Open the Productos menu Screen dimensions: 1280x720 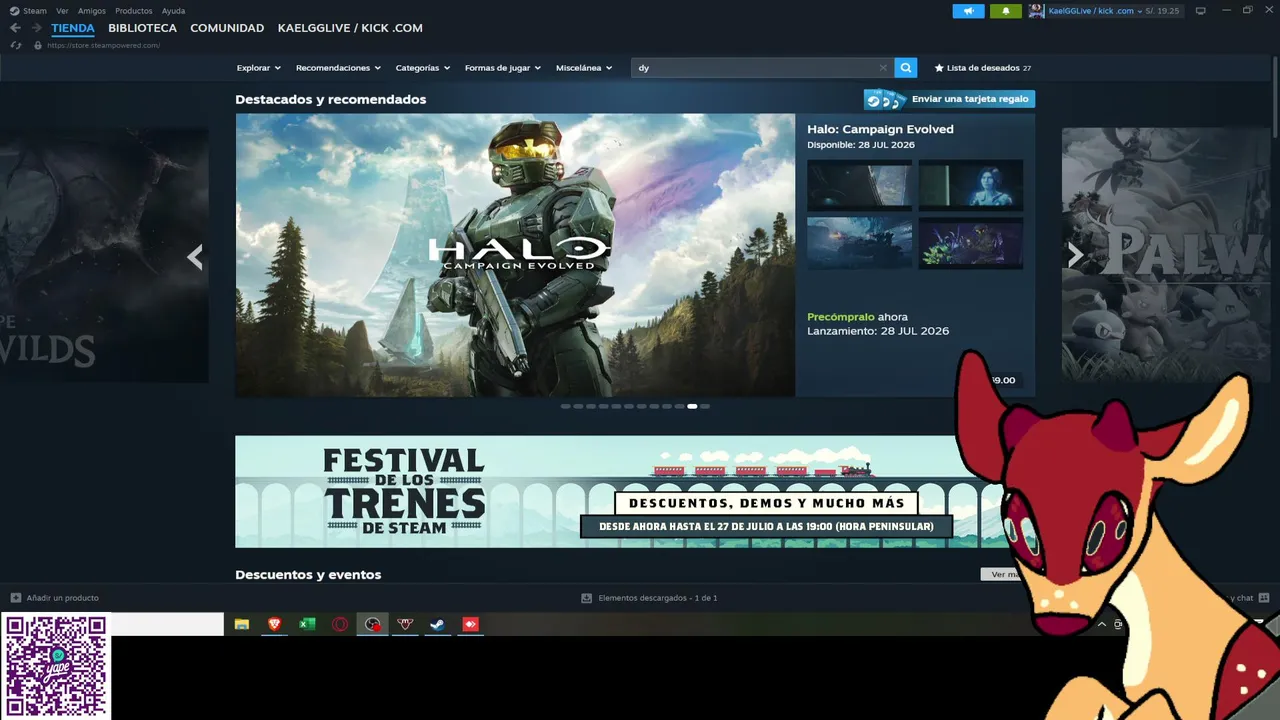coord(134,11)
